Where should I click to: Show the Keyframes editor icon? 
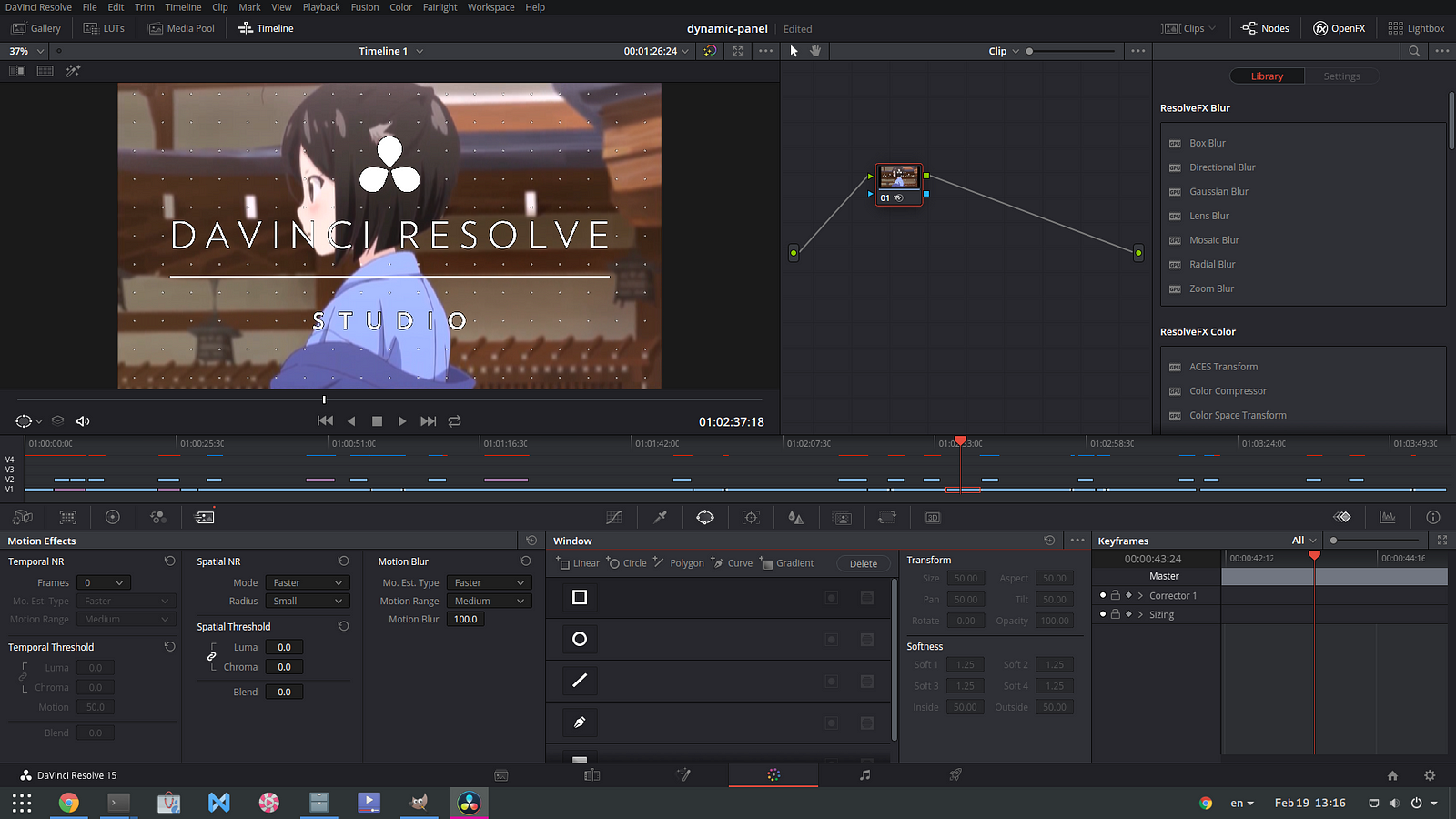(1342, 517)
